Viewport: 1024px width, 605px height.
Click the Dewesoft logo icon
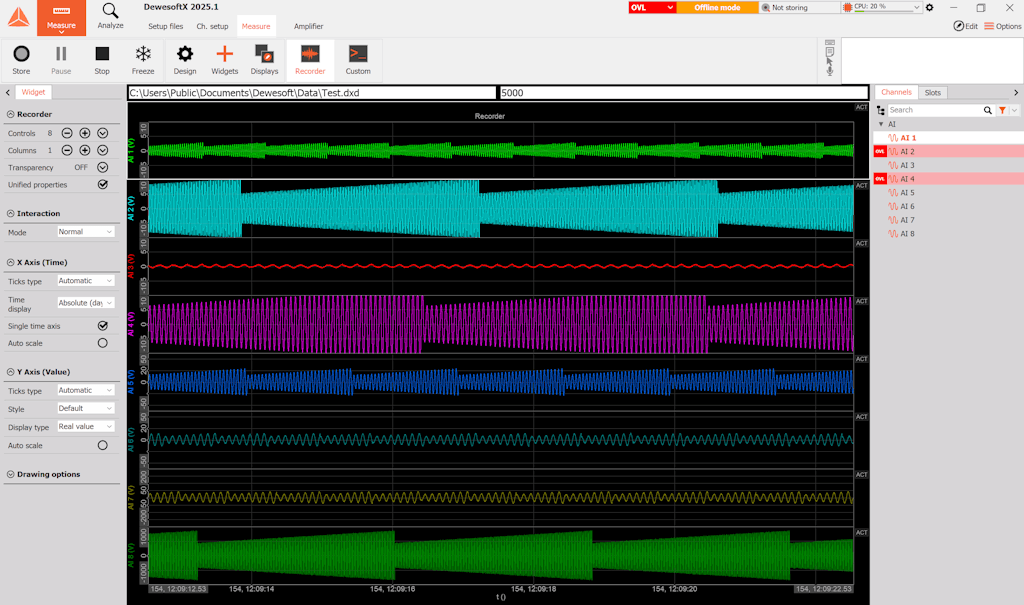coord(18,17)
